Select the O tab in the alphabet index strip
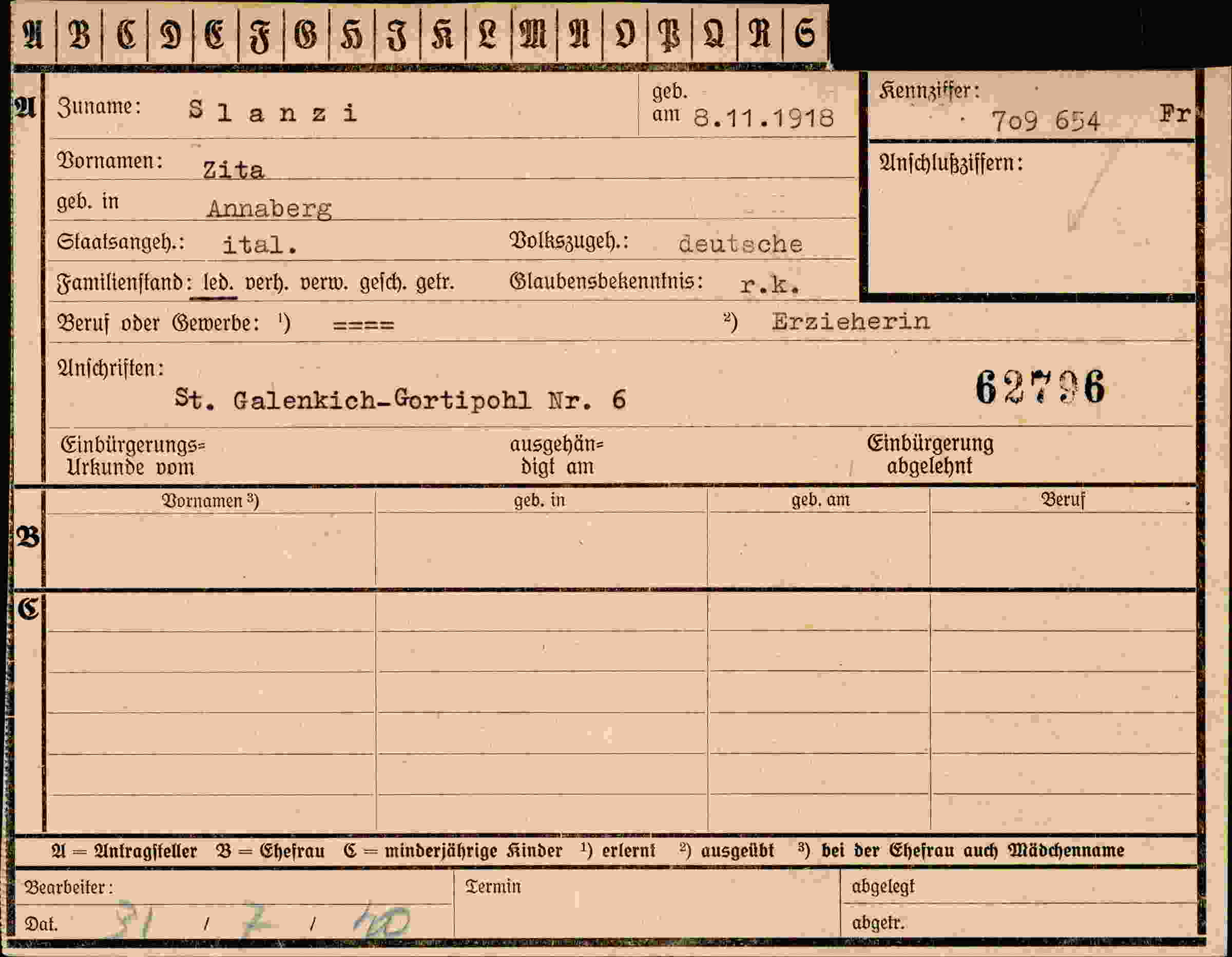The height and width of the screenshot is (957, 1232). coord(624,34)
